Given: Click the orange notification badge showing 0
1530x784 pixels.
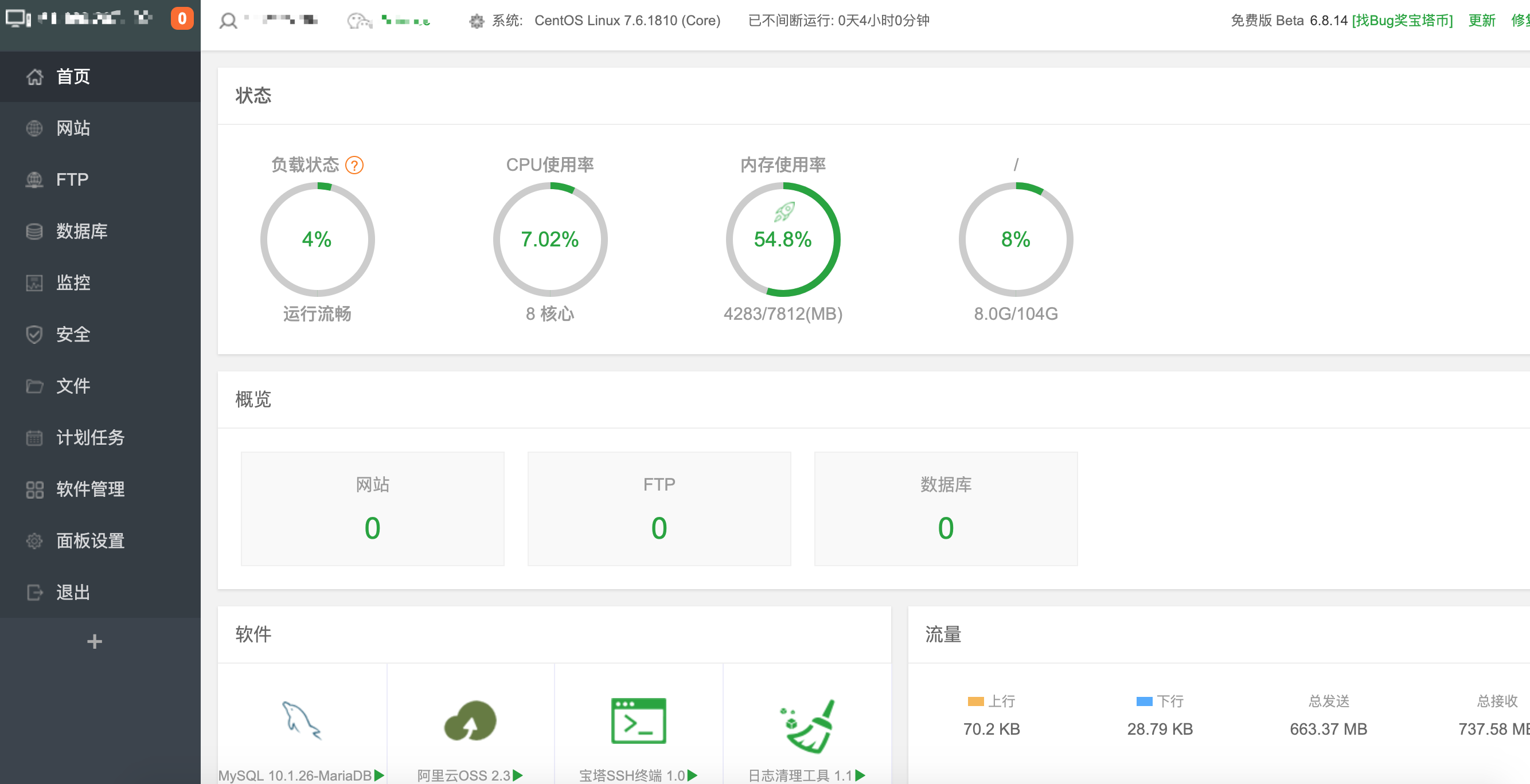Looking at the screenshot, I should (182, 19).
